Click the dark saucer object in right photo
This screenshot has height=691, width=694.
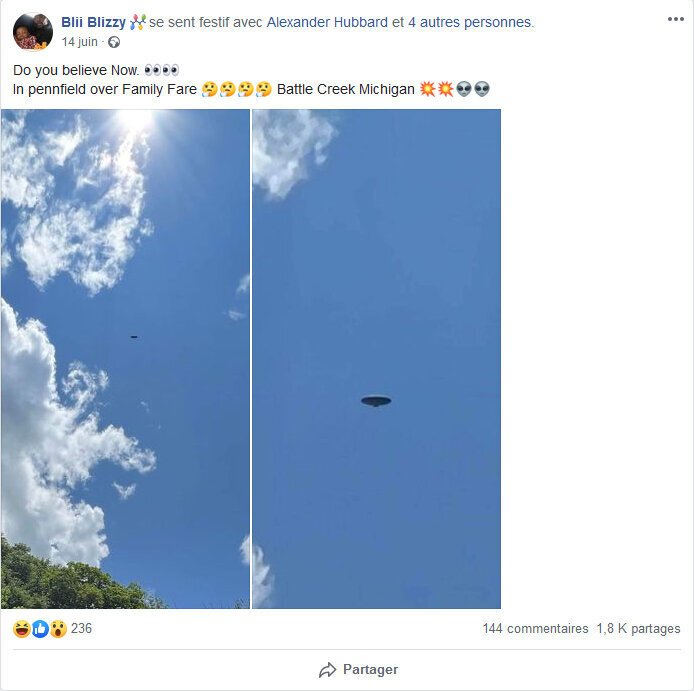376,401
